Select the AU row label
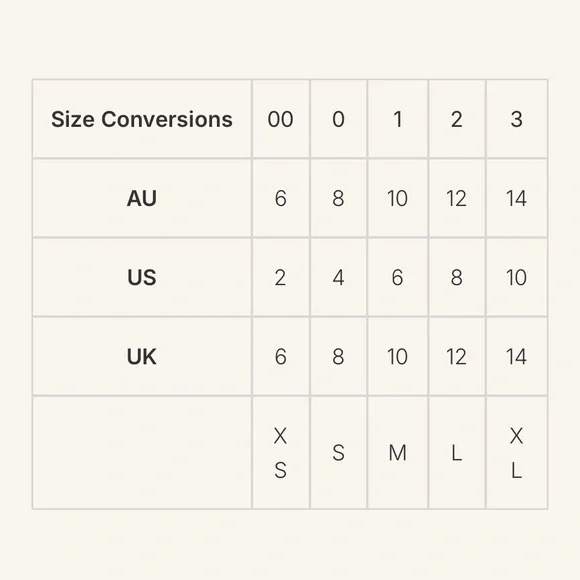580x580 pixels. [142, 198]
